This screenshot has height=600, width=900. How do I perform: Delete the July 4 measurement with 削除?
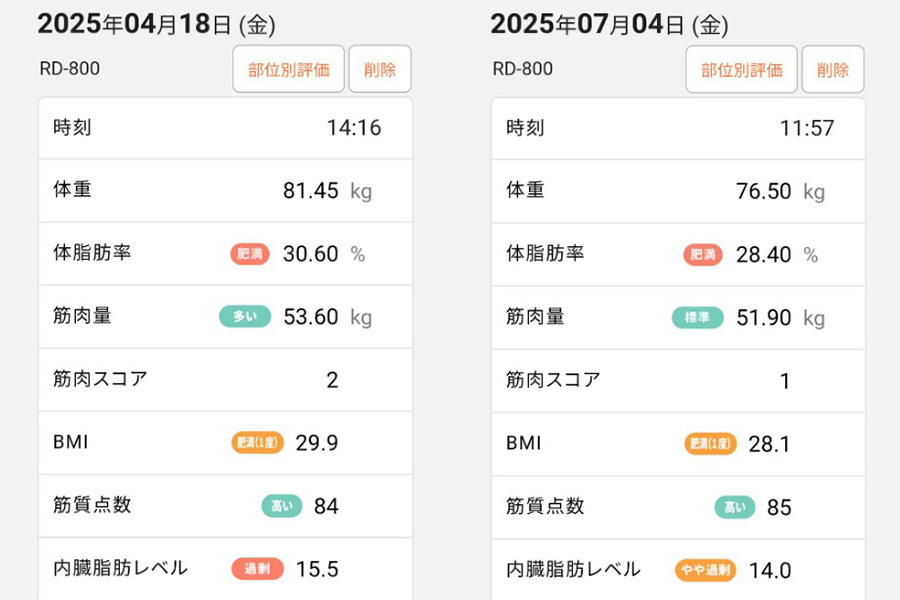tap(833, 69)
